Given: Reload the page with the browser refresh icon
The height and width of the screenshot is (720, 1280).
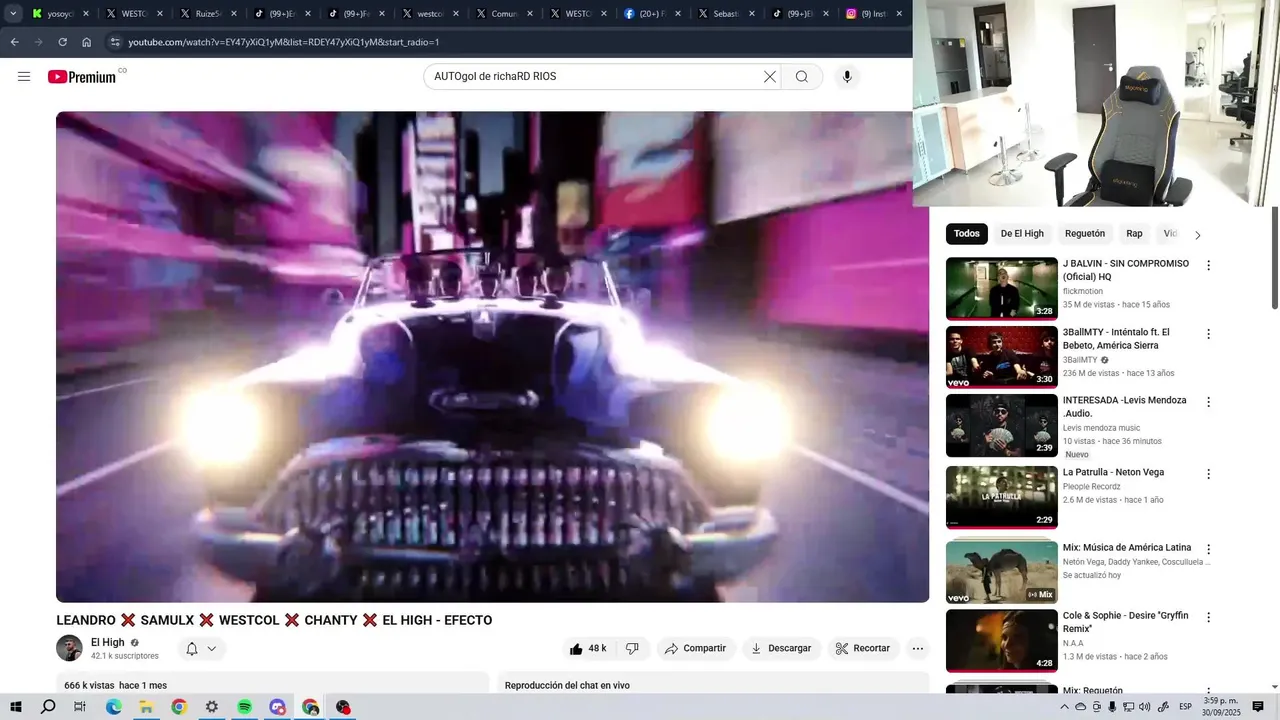Looking at the screenshot, I should pos(62,42).
